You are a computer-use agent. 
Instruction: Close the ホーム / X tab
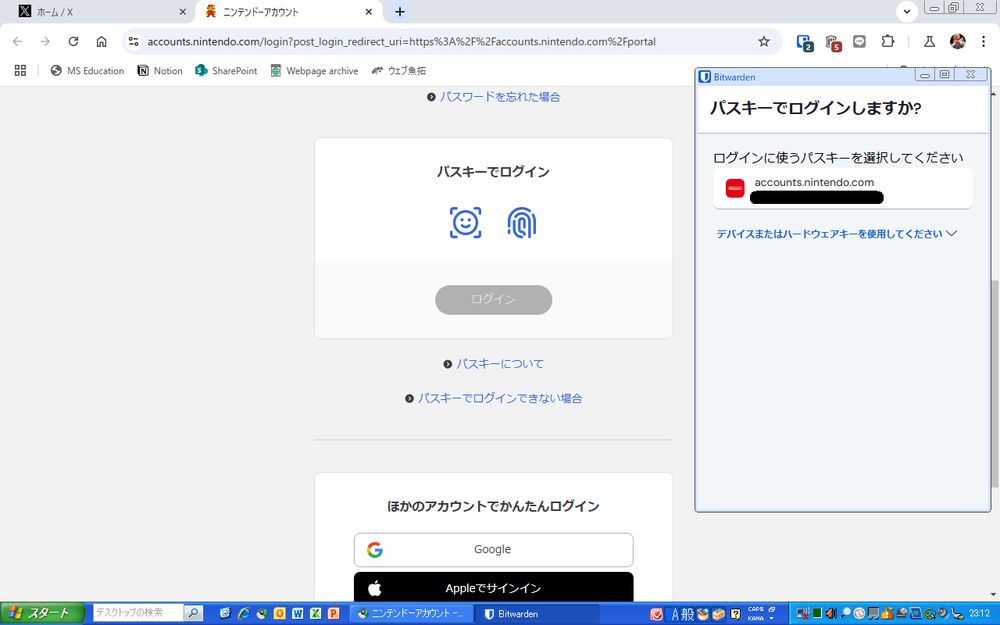tap(182, 11)
